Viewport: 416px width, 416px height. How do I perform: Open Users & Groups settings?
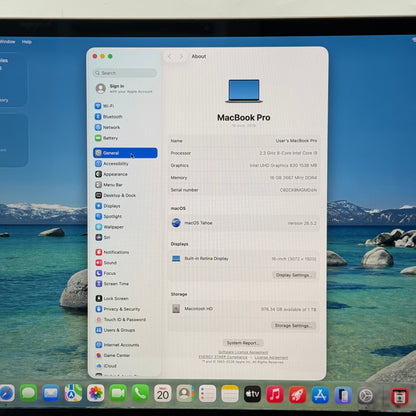click(125, 330)
